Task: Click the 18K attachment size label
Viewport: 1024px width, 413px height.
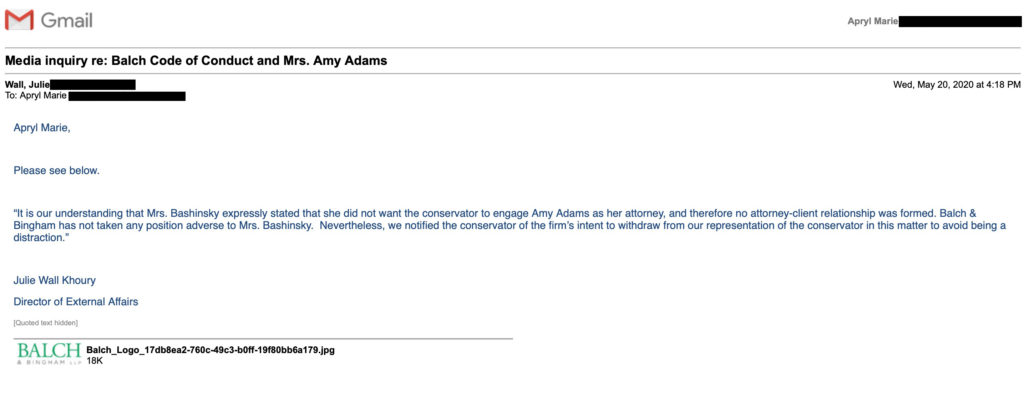Action: 95,360
